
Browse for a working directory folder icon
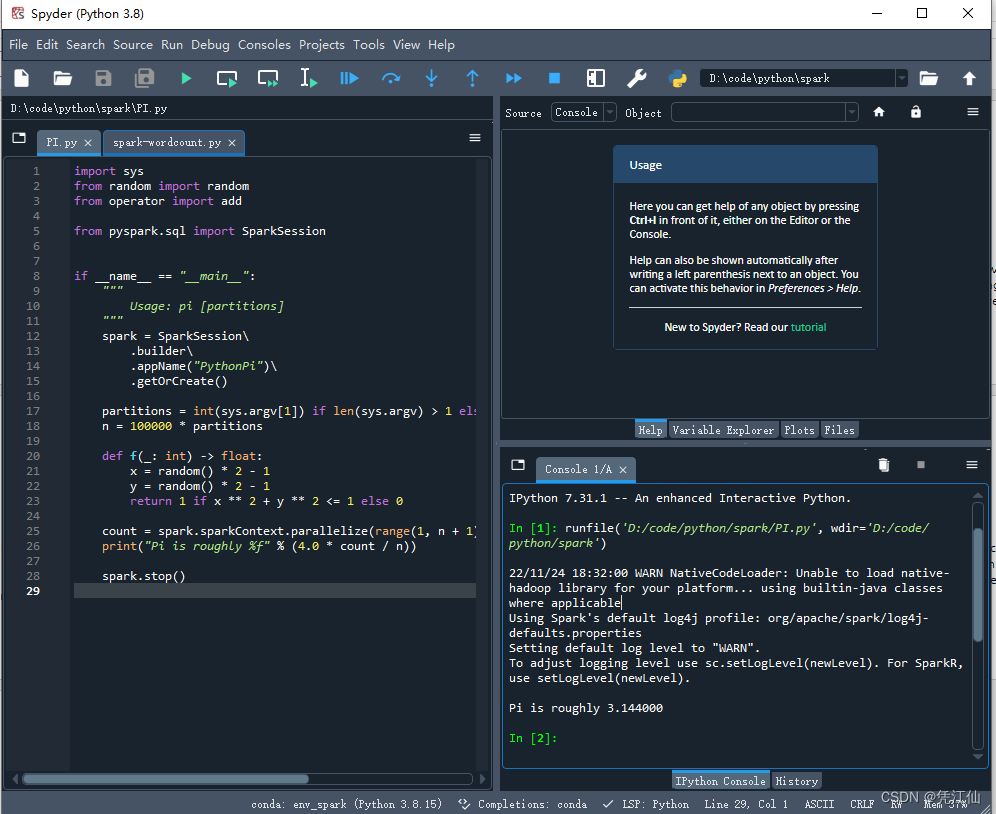pyautogui.click(x=928, y=78)
